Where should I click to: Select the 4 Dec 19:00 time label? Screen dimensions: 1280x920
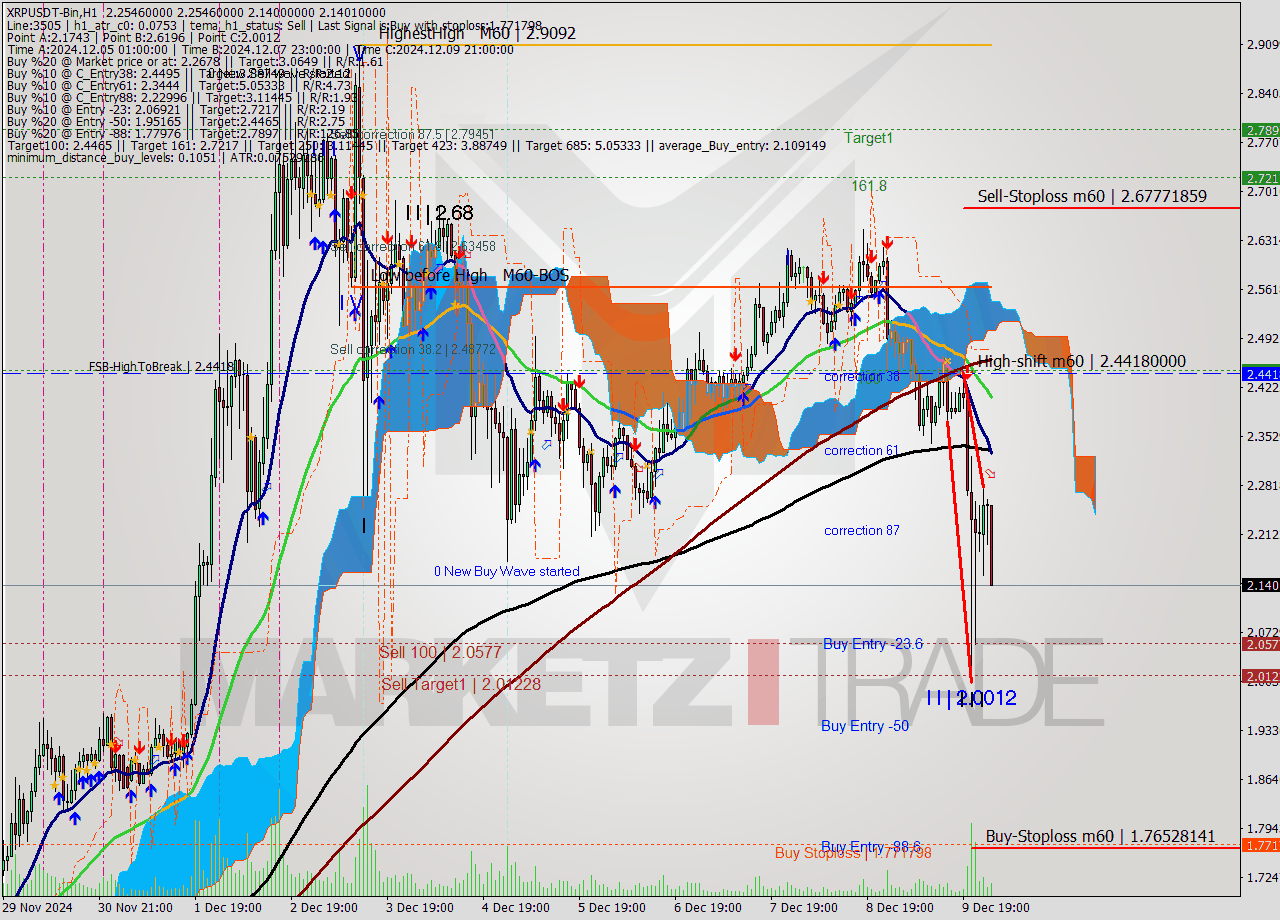point(516,908)
